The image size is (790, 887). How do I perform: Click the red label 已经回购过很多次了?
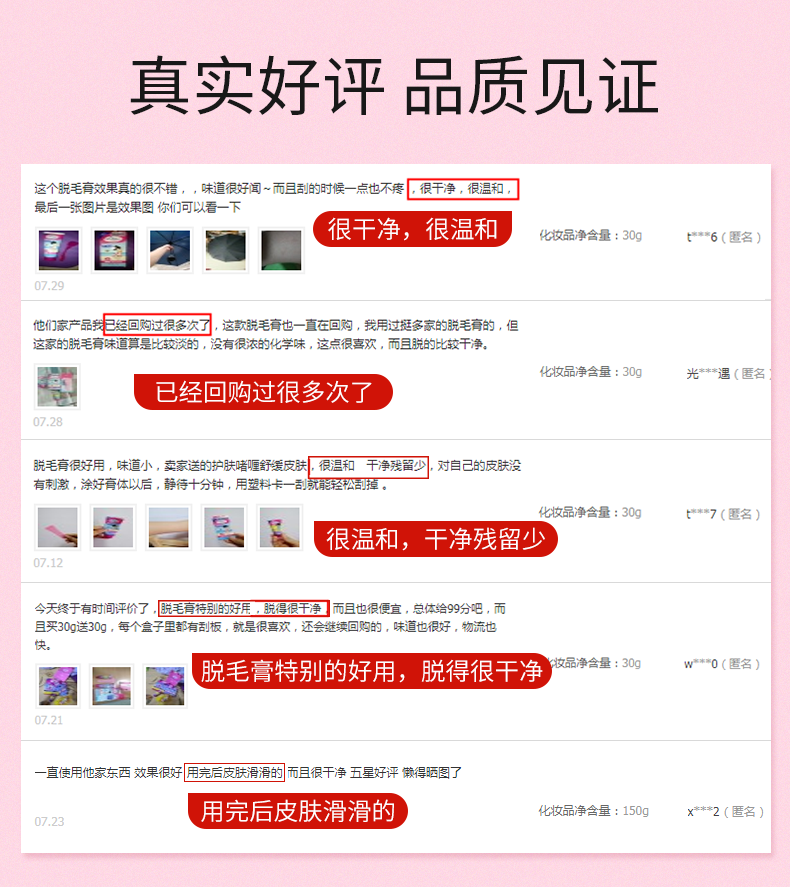point(264,392)
